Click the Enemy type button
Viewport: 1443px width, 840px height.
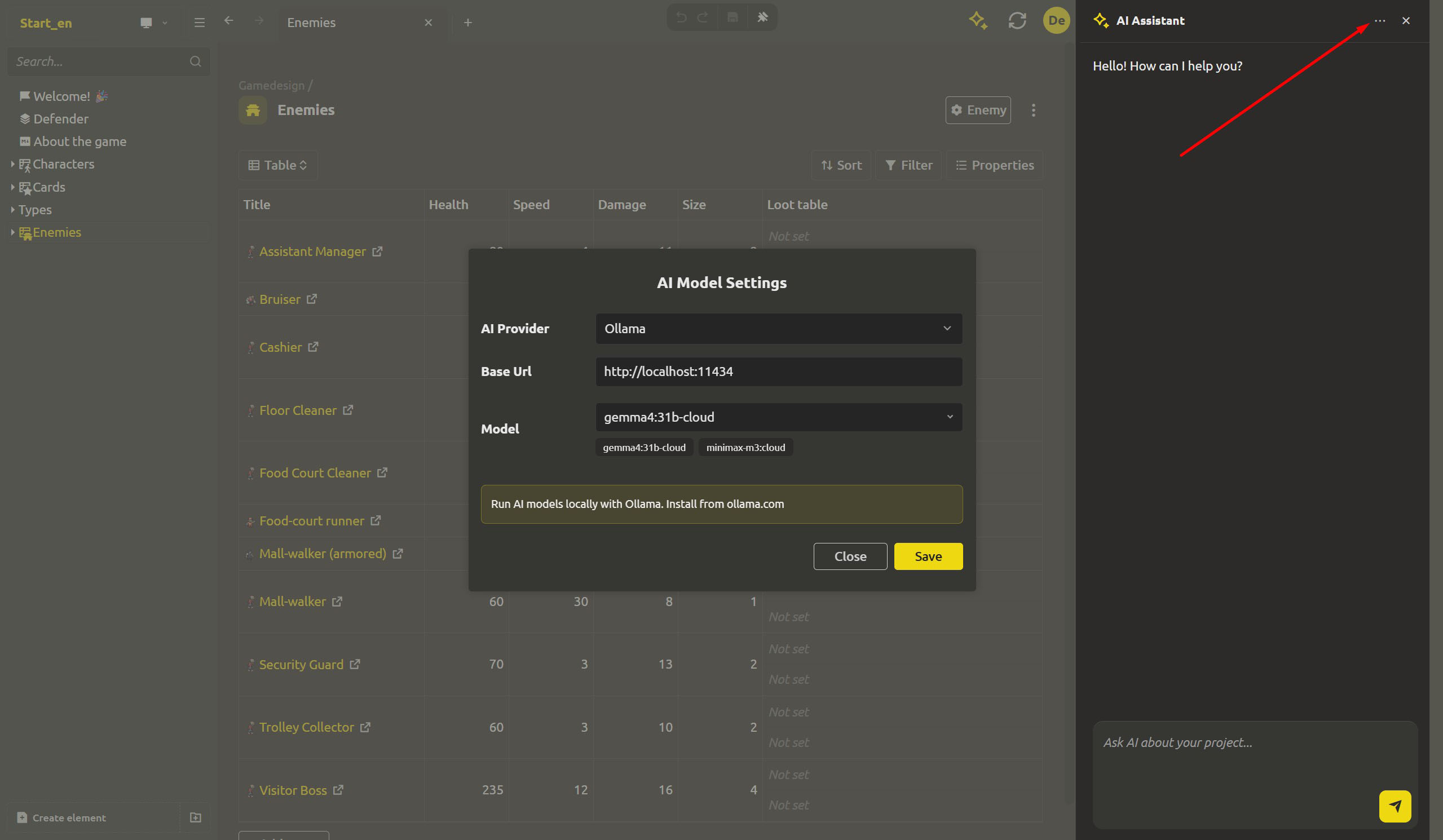977,110
